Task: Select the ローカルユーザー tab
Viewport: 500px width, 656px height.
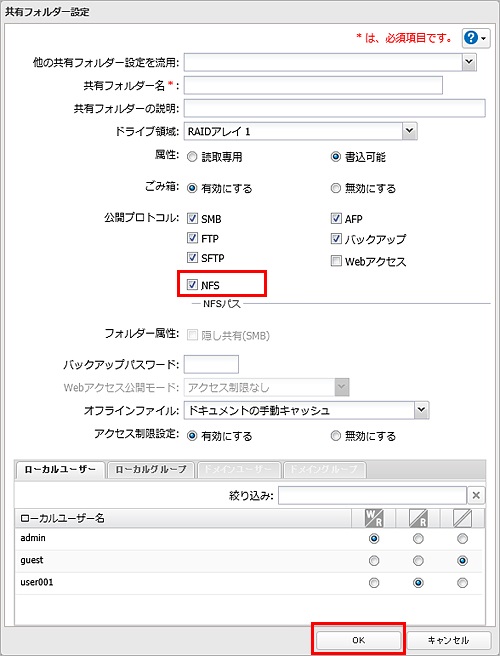Action: [60, 469]
